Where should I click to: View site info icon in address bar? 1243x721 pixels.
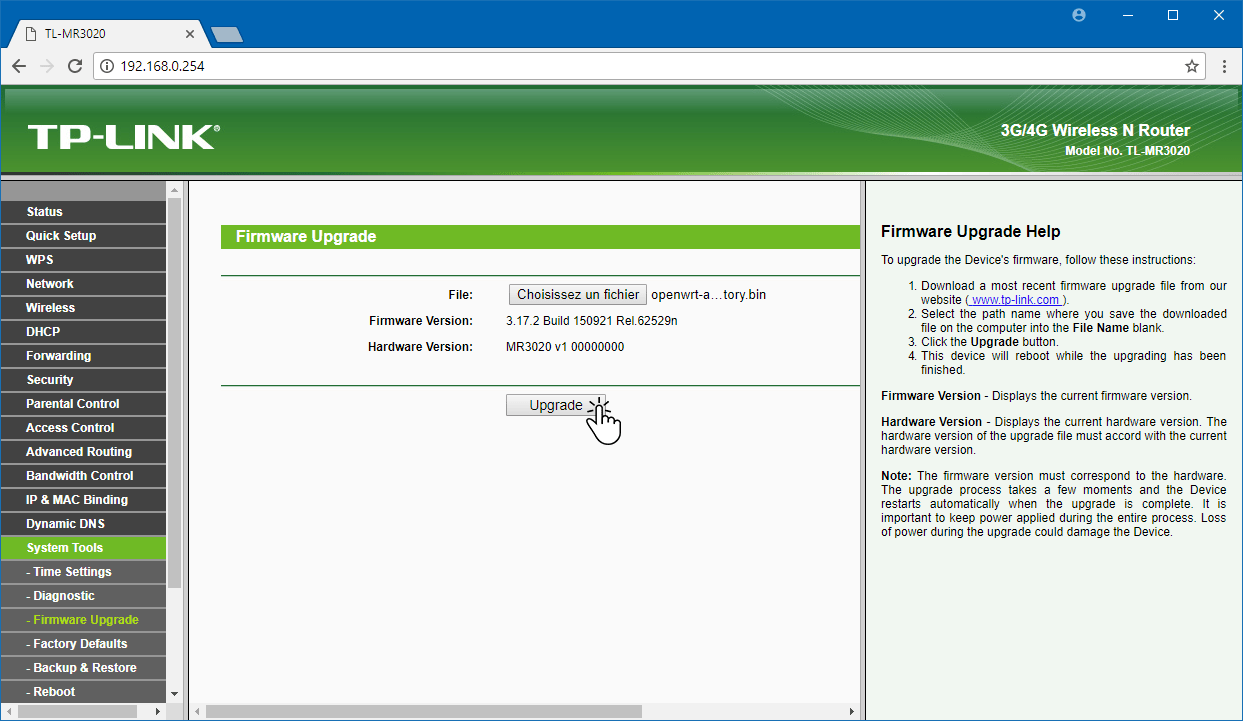pyautogui.click(x=108, y=66)
